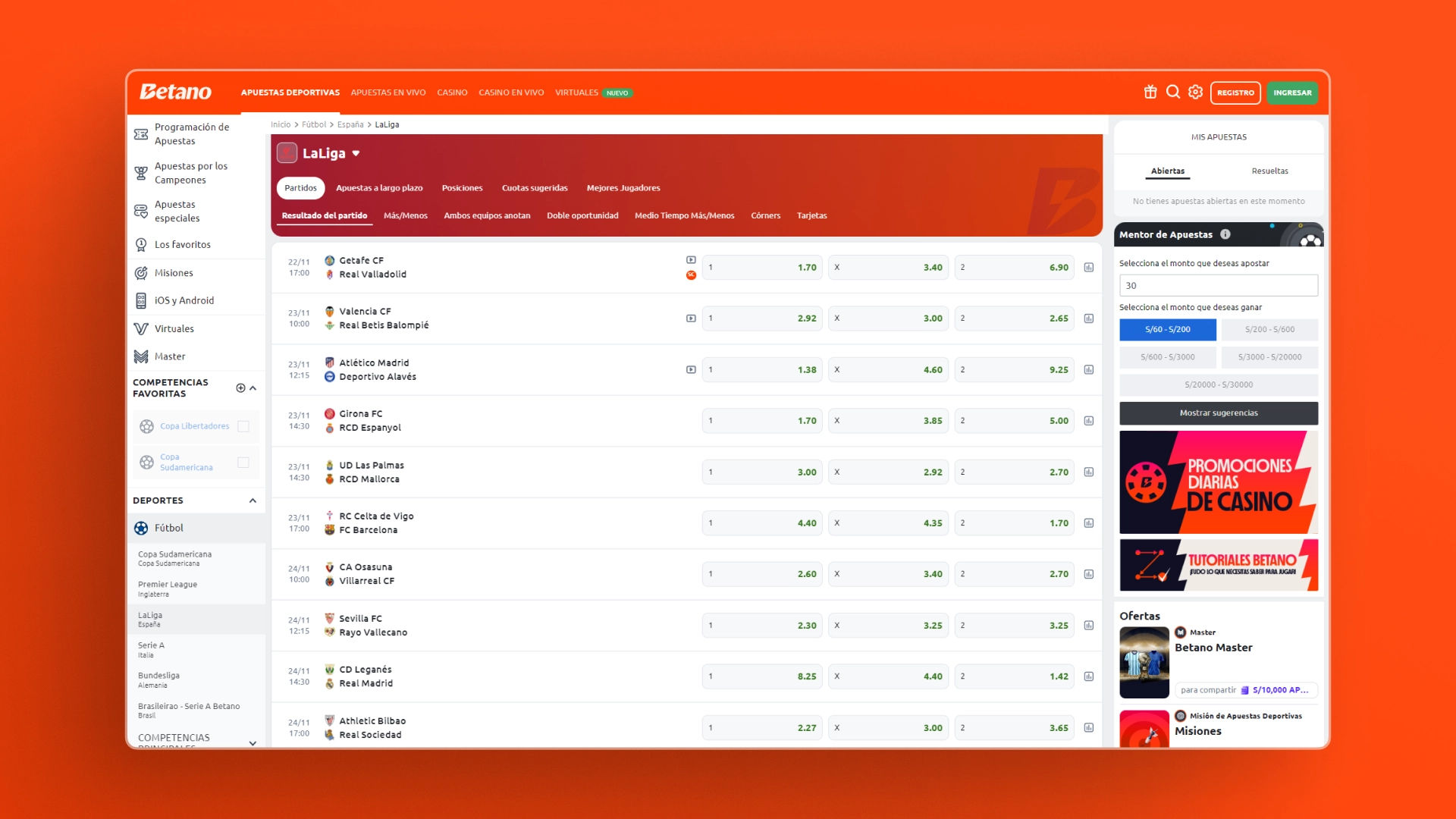Expand Competencias Principales section
Viewport: 1456px width, 819px height.
[253, 743]
